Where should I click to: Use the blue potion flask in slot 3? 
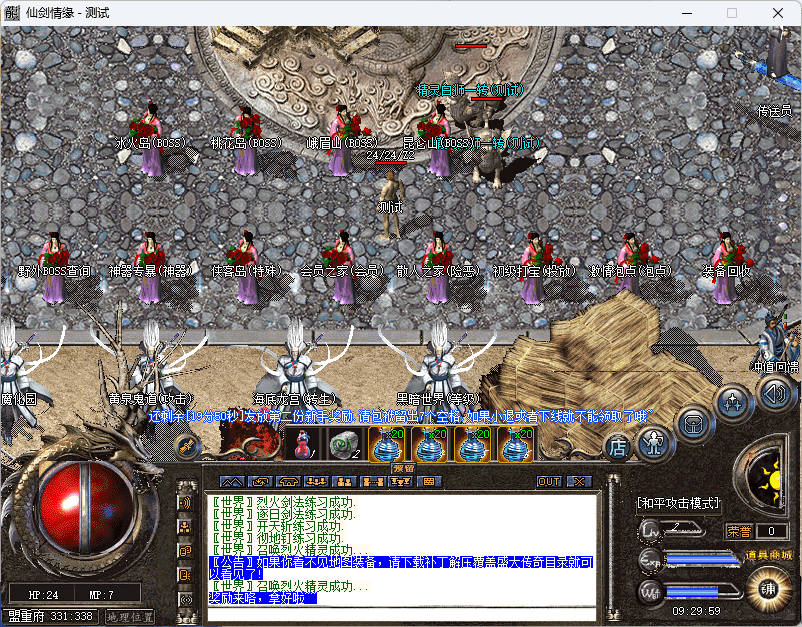[x=387, y=444]
